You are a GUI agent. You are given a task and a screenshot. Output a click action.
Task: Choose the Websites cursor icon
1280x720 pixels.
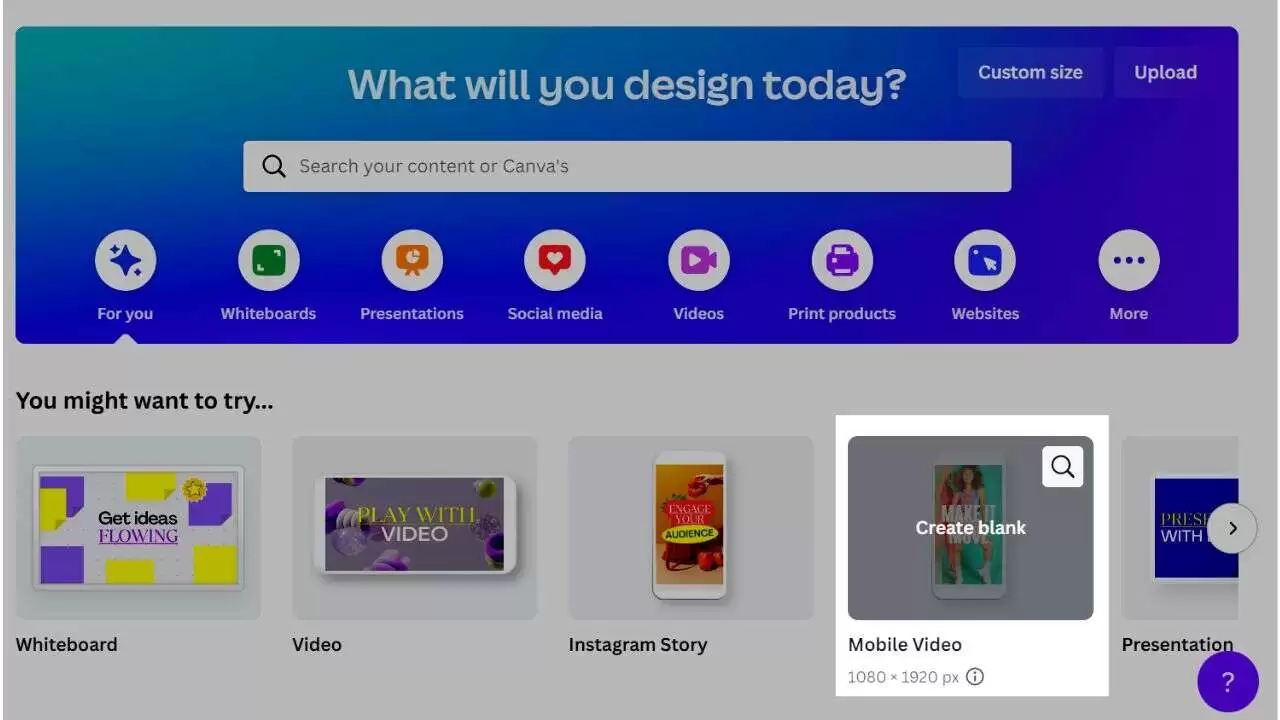(x=985, y=261)
